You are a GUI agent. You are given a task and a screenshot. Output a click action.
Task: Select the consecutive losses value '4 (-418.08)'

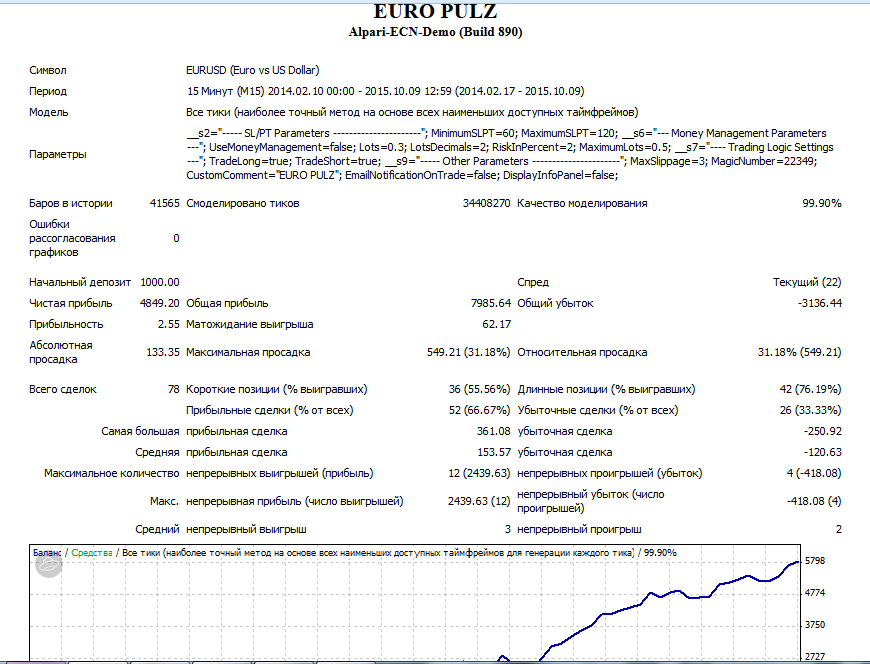pyautogui.click(x=814, y=474)
